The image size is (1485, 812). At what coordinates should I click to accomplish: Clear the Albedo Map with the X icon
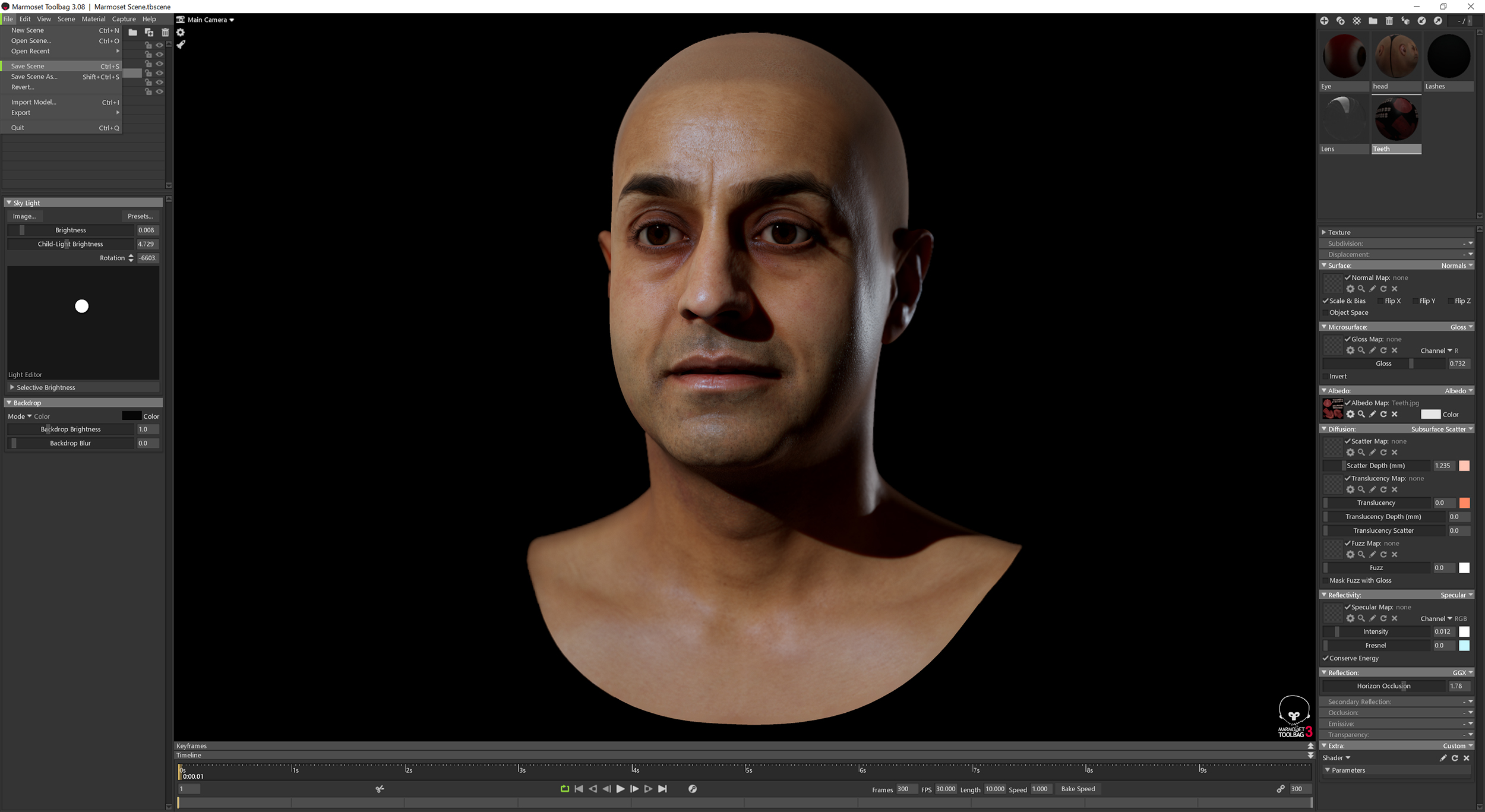point(1395,415)
